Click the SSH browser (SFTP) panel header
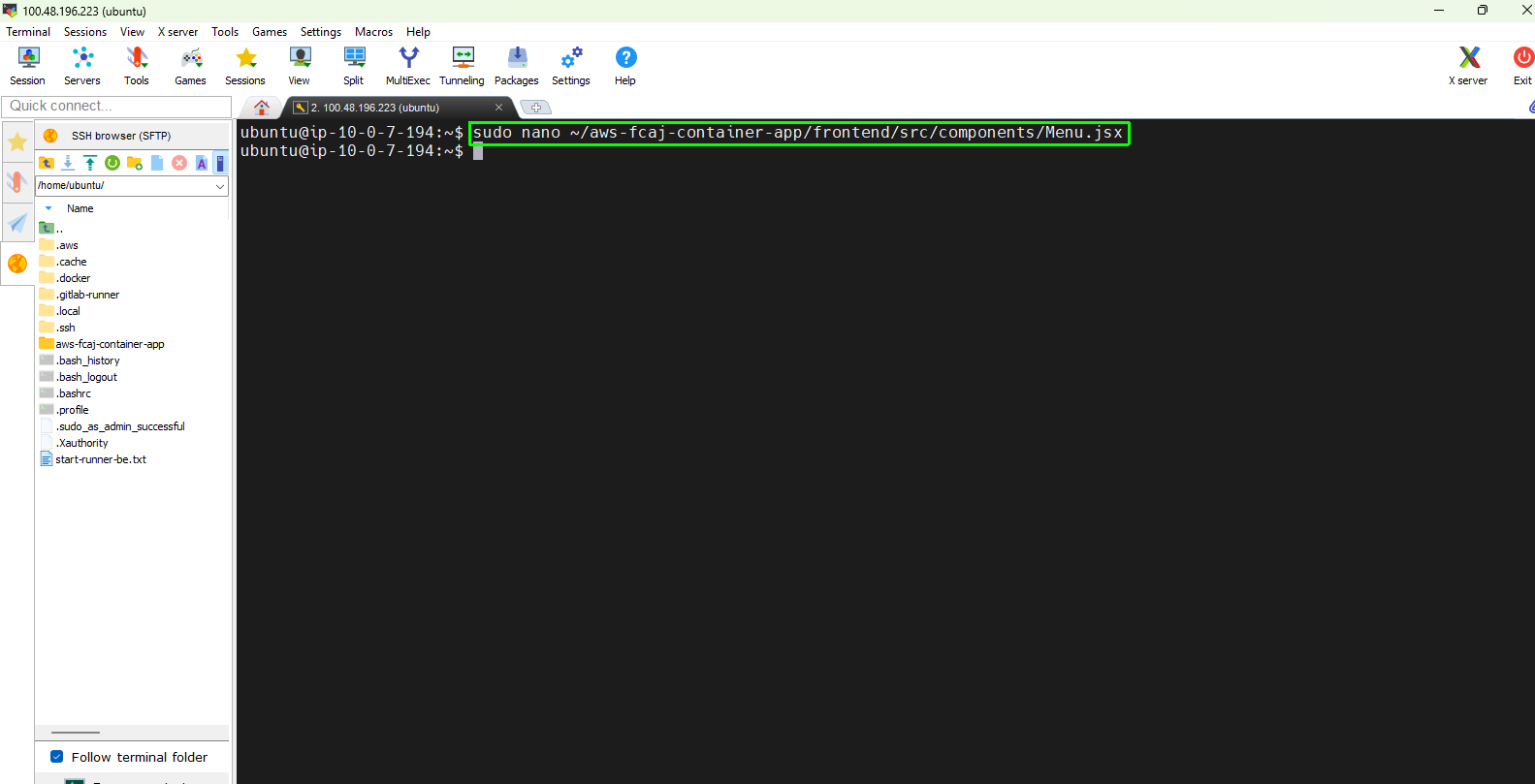1535x784 pixels. [133, 136]
